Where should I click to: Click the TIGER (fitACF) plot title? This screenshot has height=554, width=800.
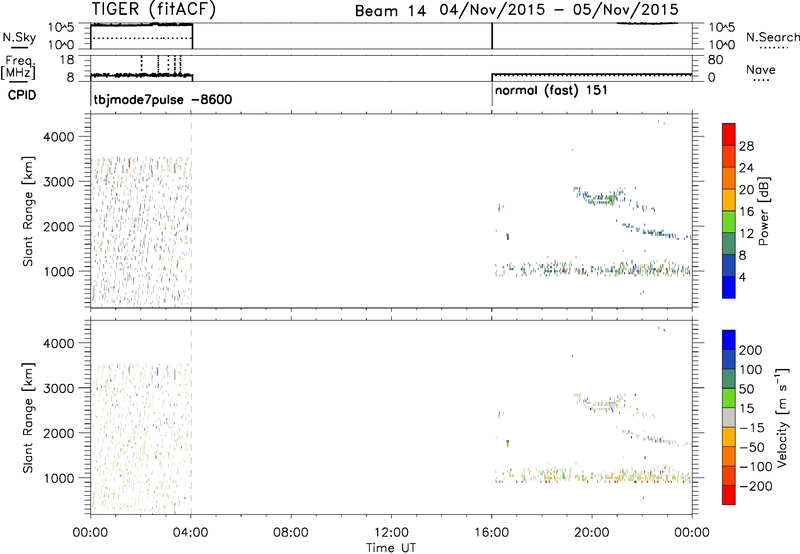tap(154, 10)
